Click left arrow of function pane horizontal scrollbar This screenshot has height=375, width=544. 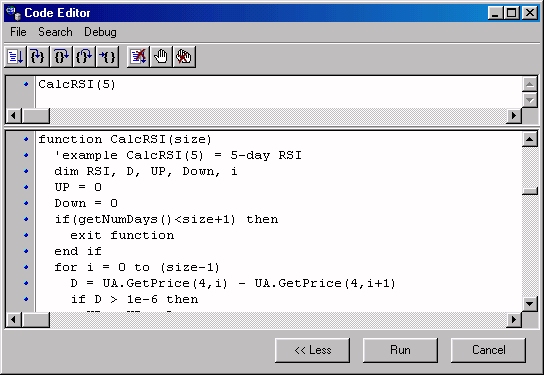tap(14, 319)
